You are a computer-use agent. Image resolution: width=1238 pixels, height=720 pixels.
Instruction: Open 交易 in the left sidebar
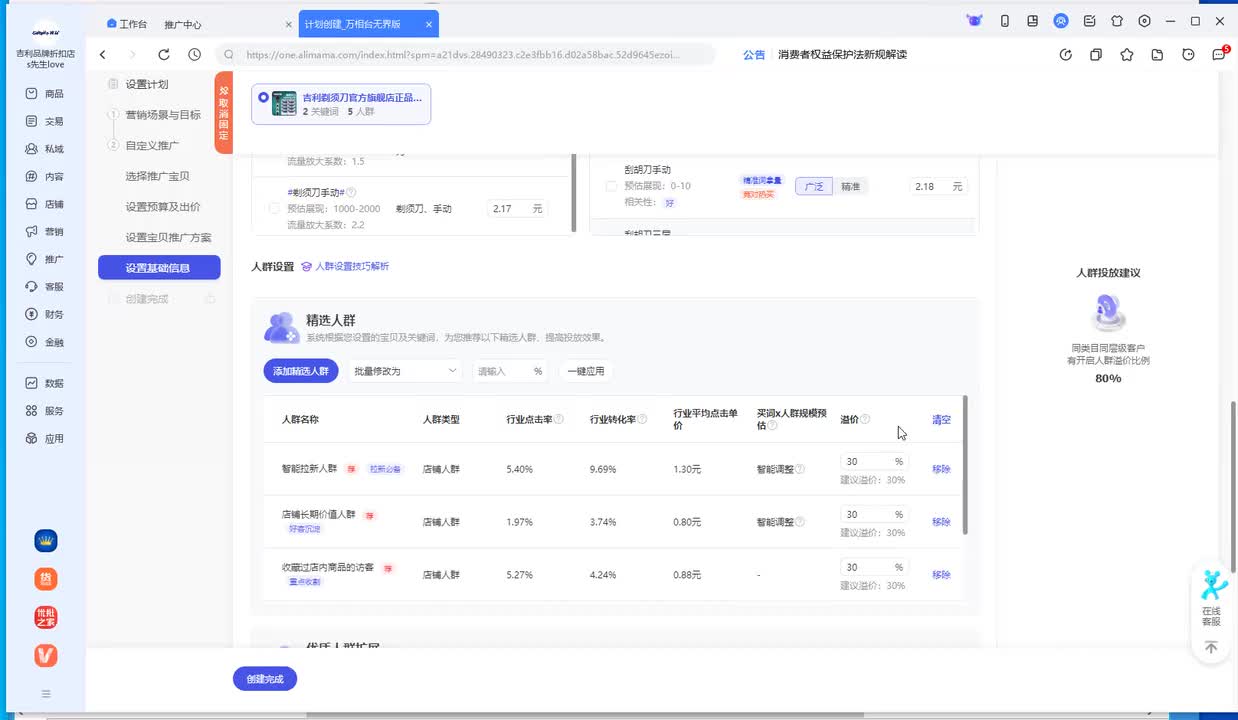pos(44,121)
